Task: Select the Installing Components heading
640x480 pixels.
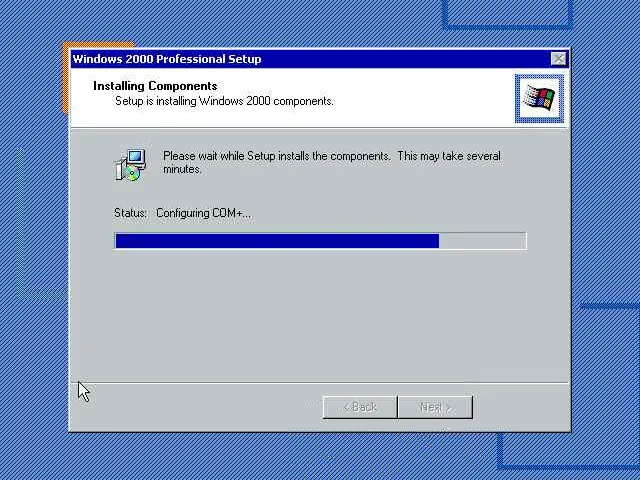Action: click(x=155, y=86)
